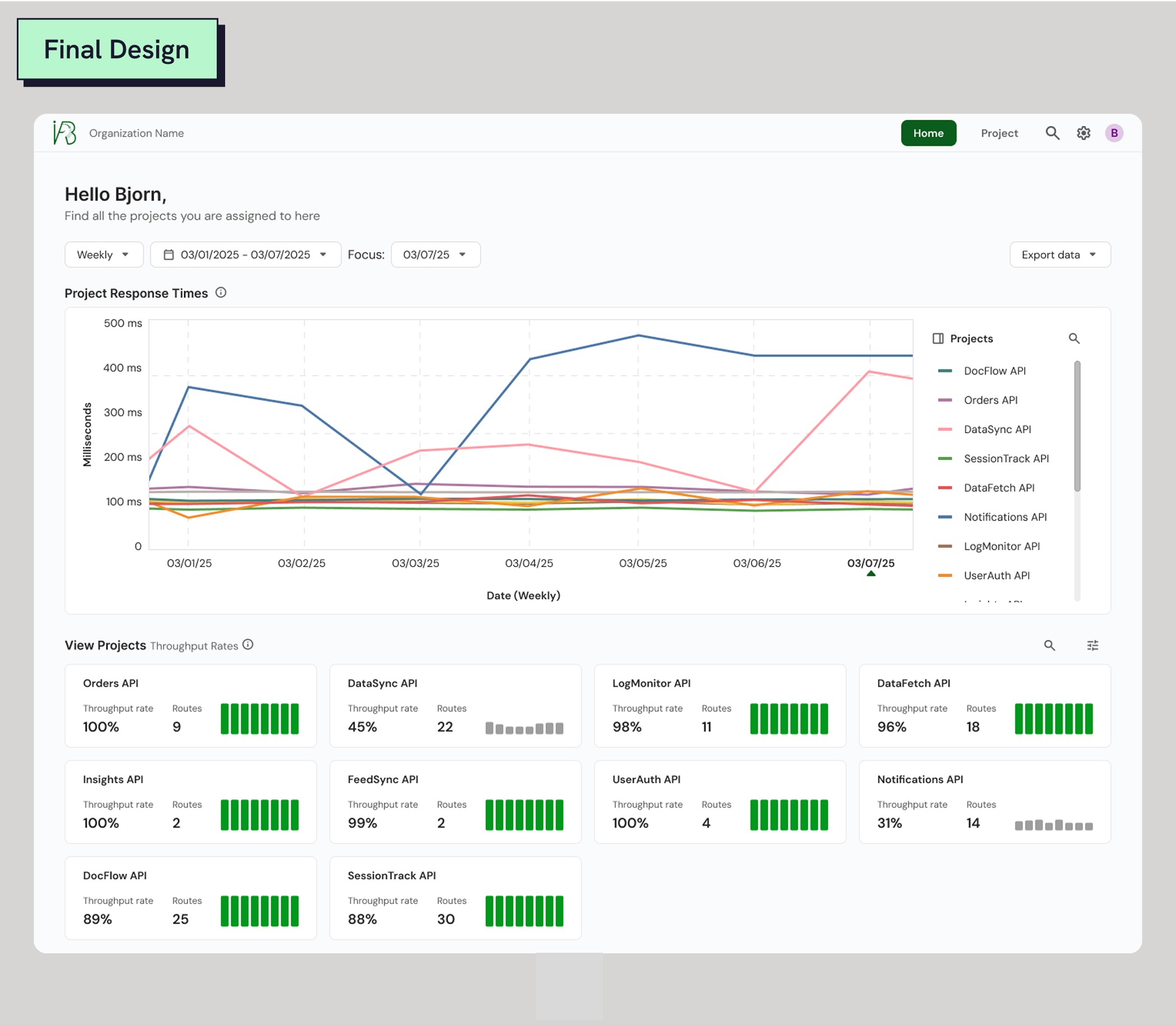This screenshot has height=1025, width=1176.
Task: Click the search icon in top navbar
Action: (1052, 133)
